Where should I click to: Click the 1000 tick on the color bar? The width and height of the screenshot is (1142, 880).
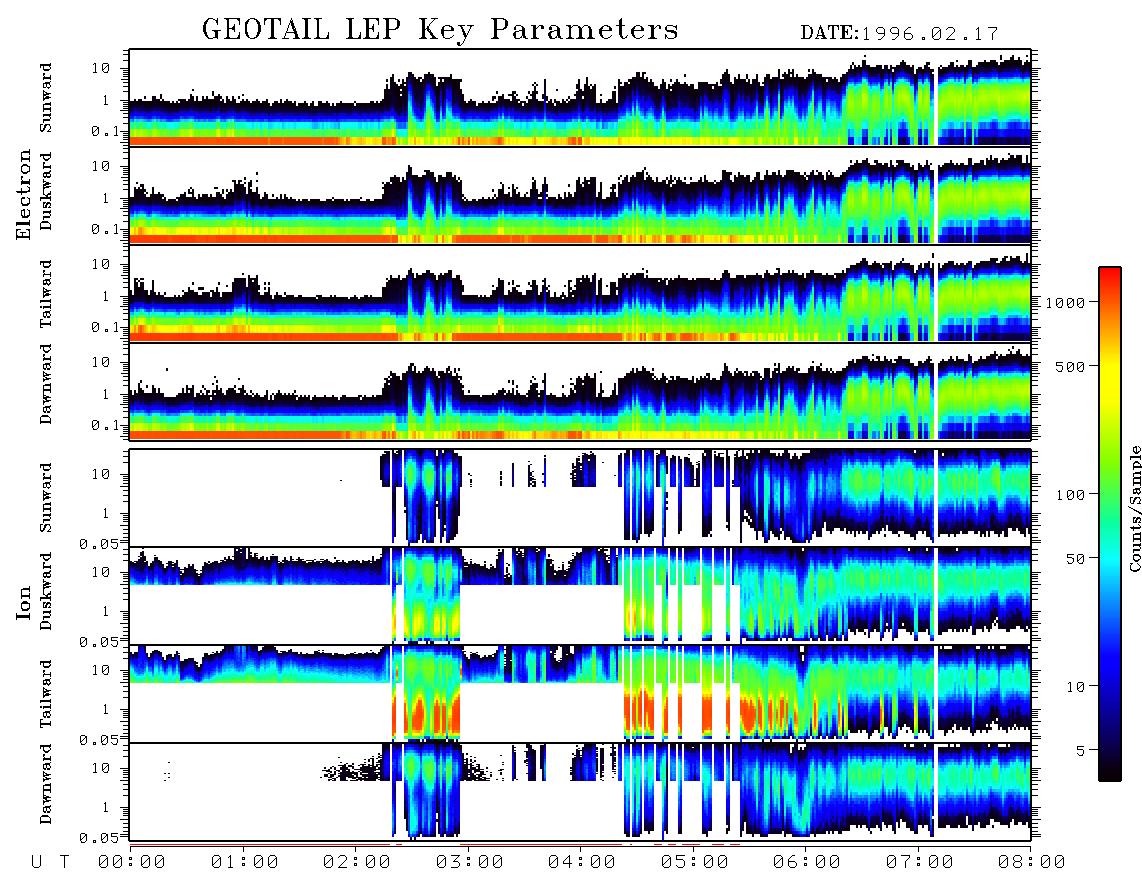click(1065, 302)
